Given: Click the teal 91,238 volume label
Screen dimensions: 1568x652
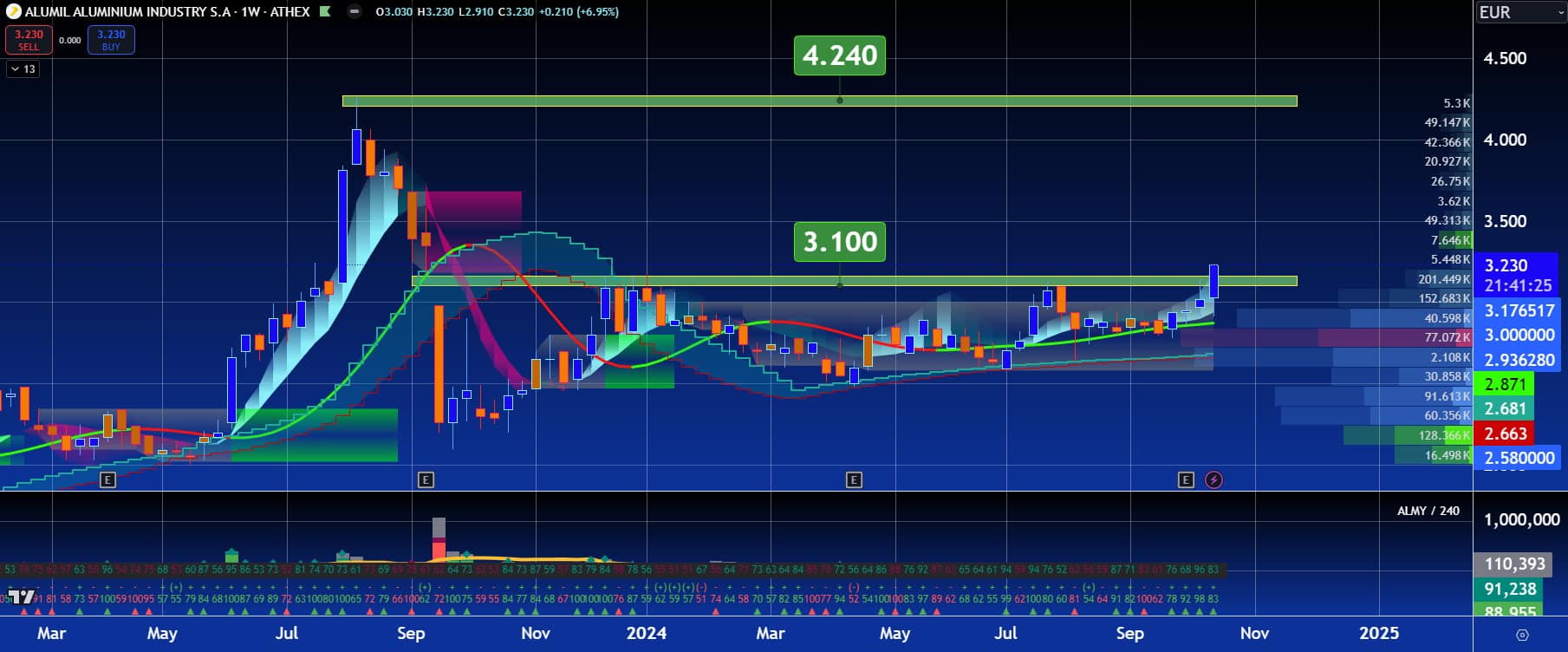Looking at the screenshot, I should tap(1509, 590).
